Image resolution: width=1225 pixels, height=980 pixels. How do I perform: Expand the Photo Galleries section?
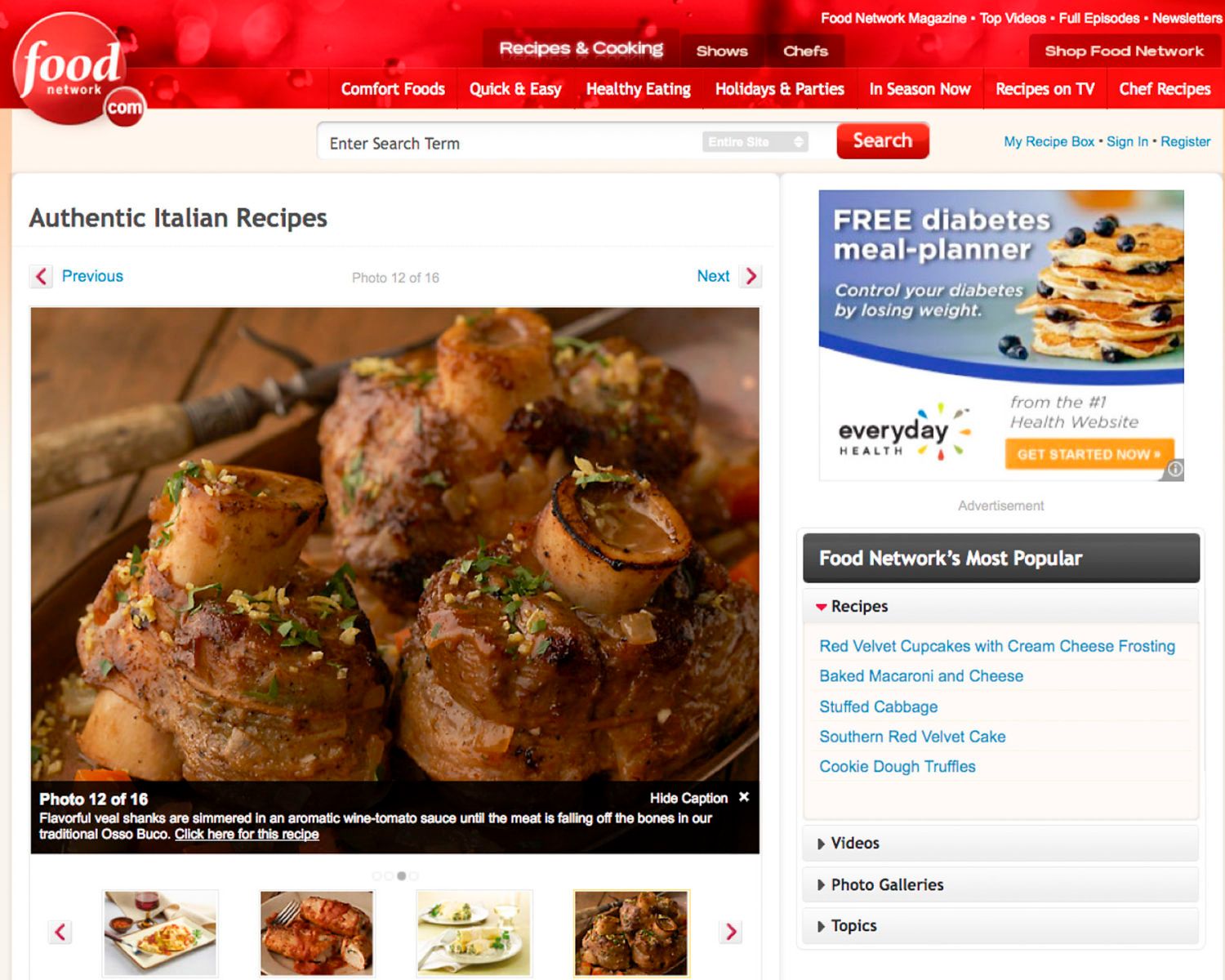click(x=1001, y=884)
